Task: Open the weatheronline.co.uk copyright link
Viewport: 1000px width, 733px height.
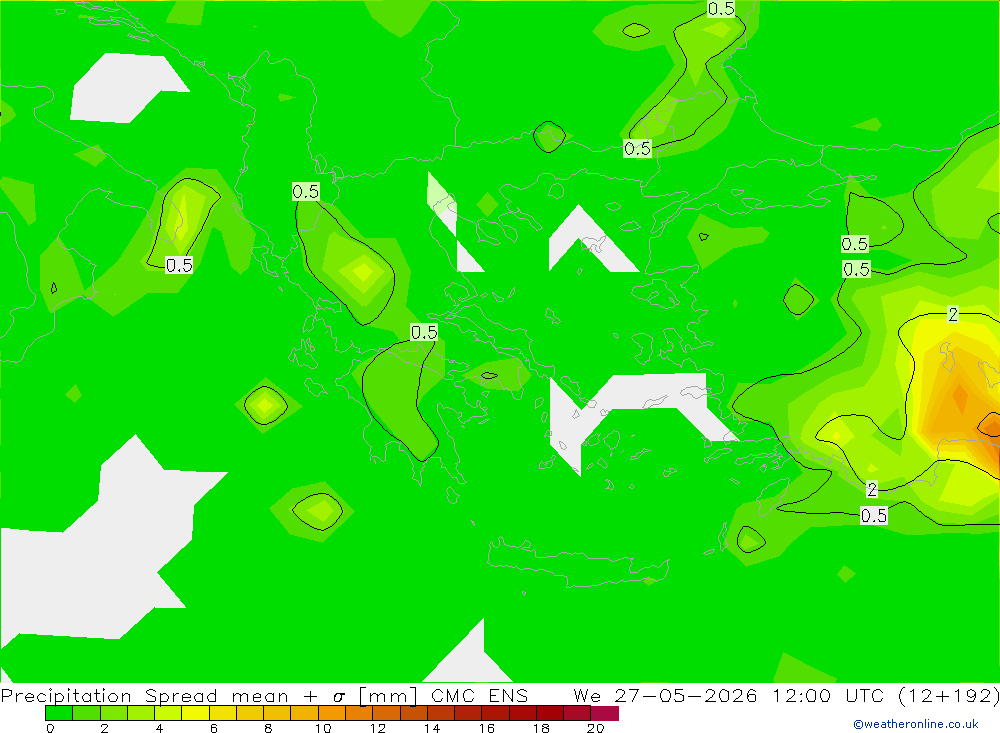Action: point(916,724)
